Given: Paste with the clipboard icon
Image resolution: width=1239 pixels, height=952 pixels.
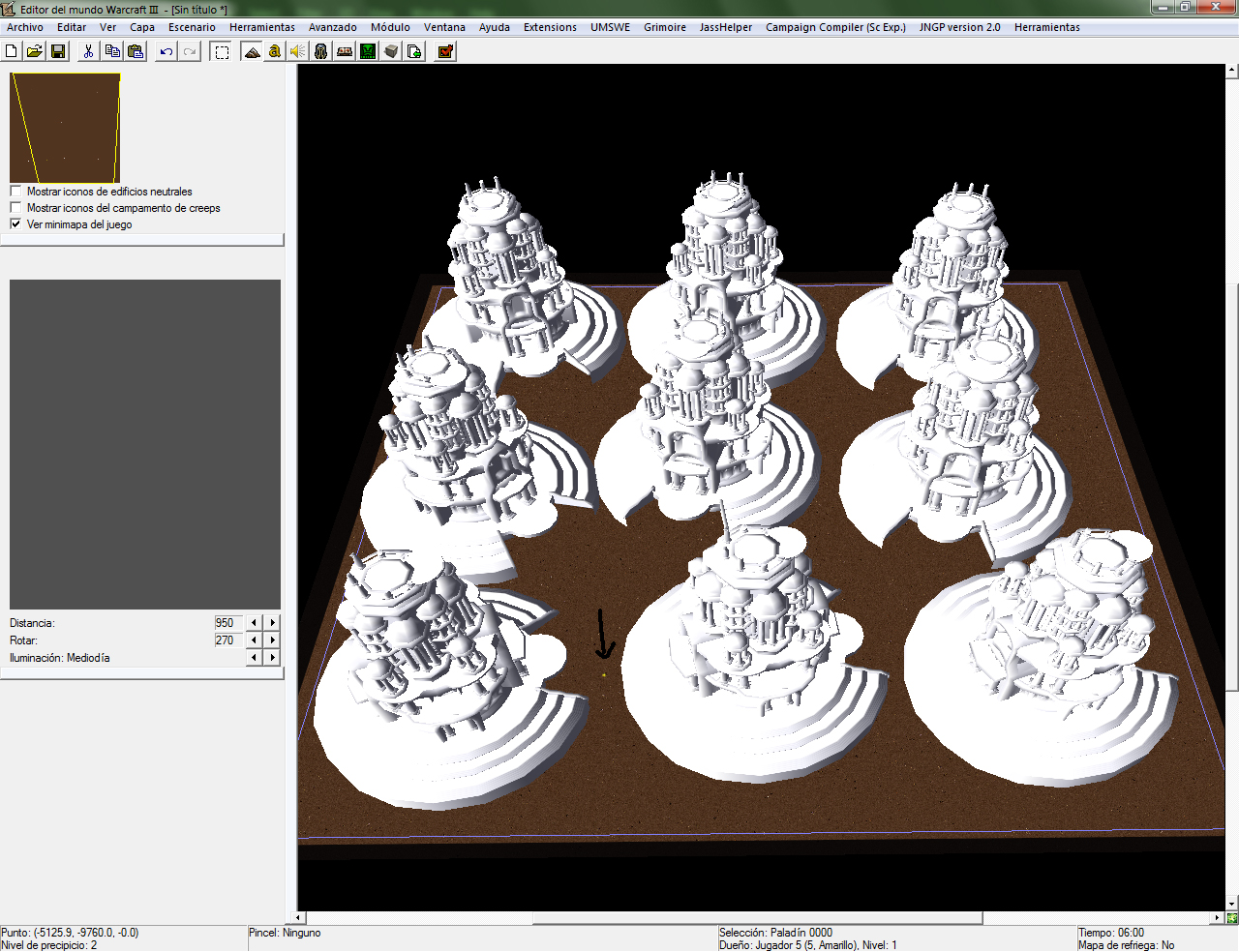Looking at the screenshot, I should pyautogui.click(x=136, y=51).
